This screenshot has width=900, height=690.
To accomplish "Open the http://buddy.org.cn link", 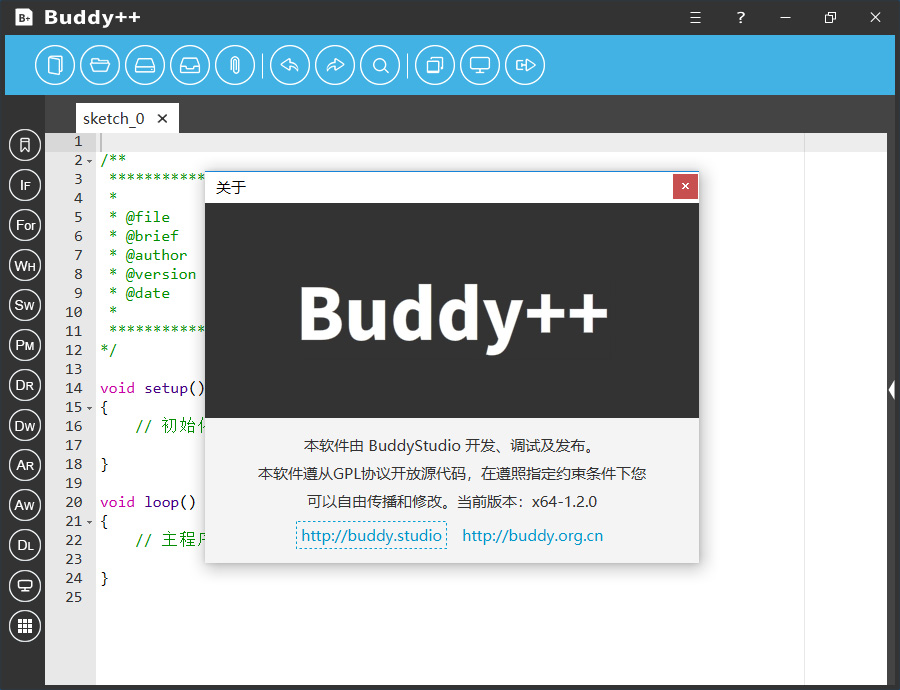I will [533, 536].
